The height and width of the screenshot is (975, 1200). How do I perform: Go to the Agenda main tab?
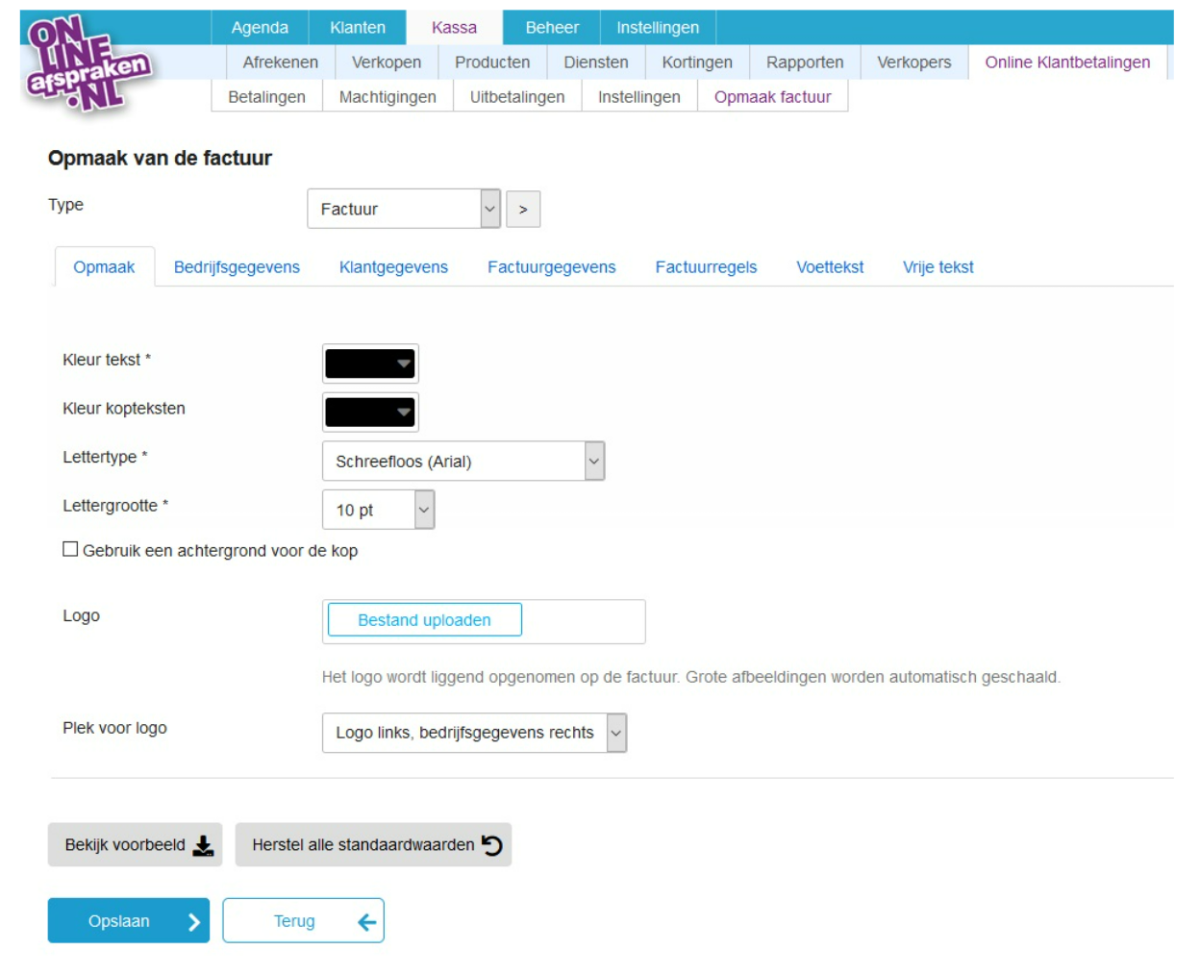click(x=260, y=27)
